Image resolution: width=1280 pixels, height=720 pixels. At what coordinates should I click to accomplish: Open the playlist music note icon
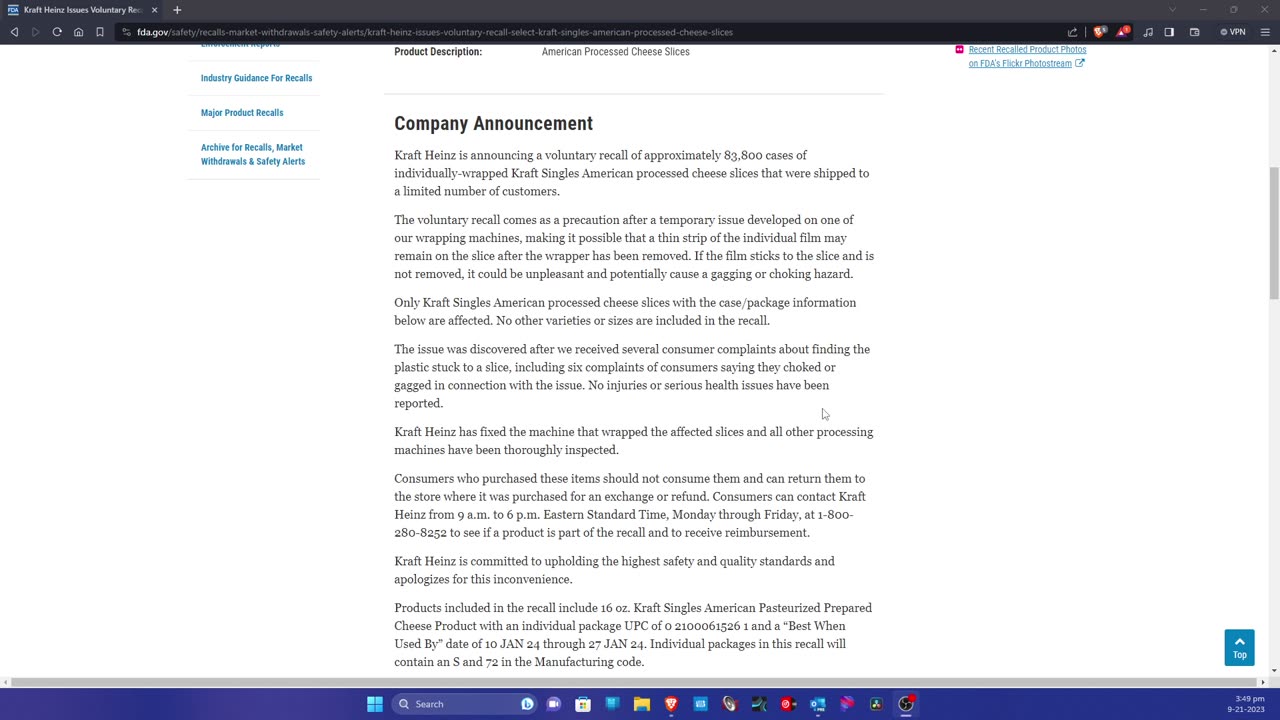pyautogui.click(x=1148, y=32)
